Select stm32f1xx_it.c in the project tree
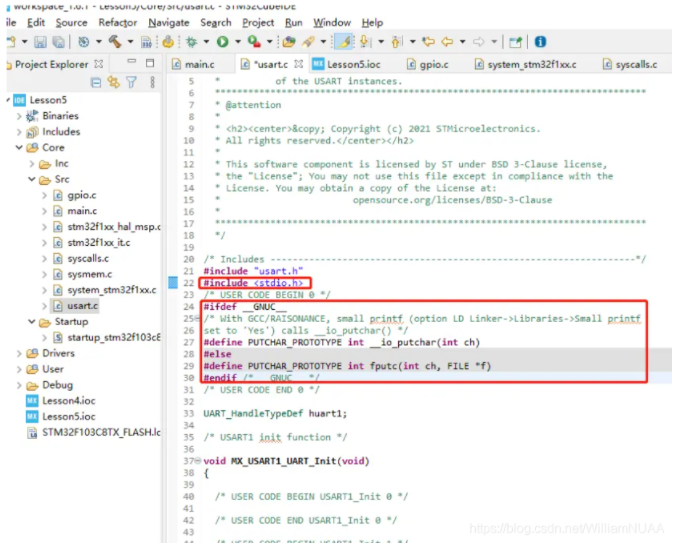Viewport: 680px width, 558px height. (98, 243)
